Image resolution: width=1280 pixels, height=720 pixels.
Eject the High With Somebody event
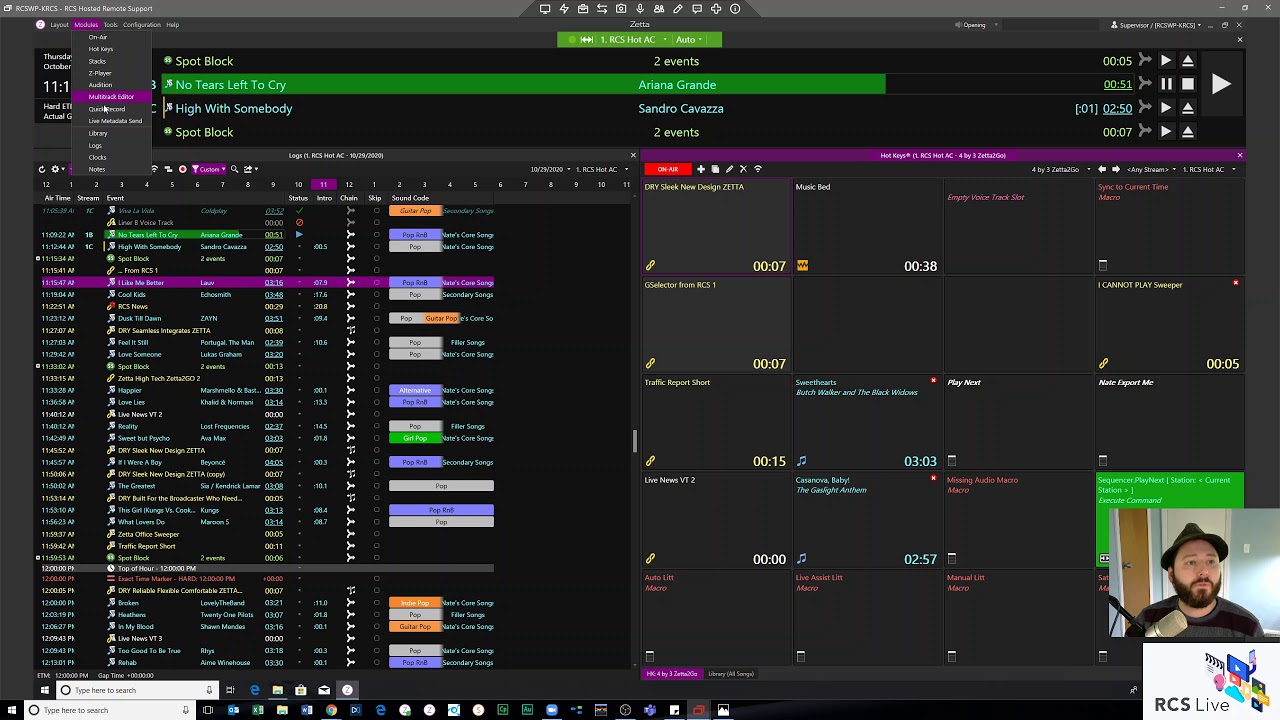(1188, 108)
